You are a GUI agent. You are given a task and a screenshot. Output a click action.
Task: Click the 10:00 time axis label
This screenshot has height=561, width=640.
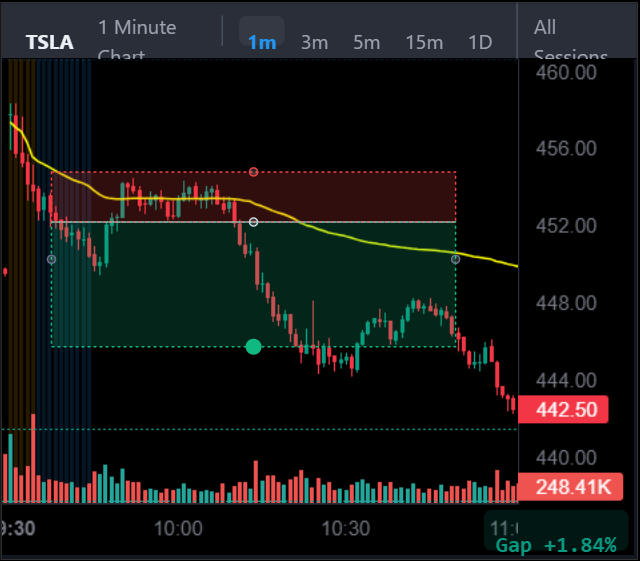(x=178, y=528)
